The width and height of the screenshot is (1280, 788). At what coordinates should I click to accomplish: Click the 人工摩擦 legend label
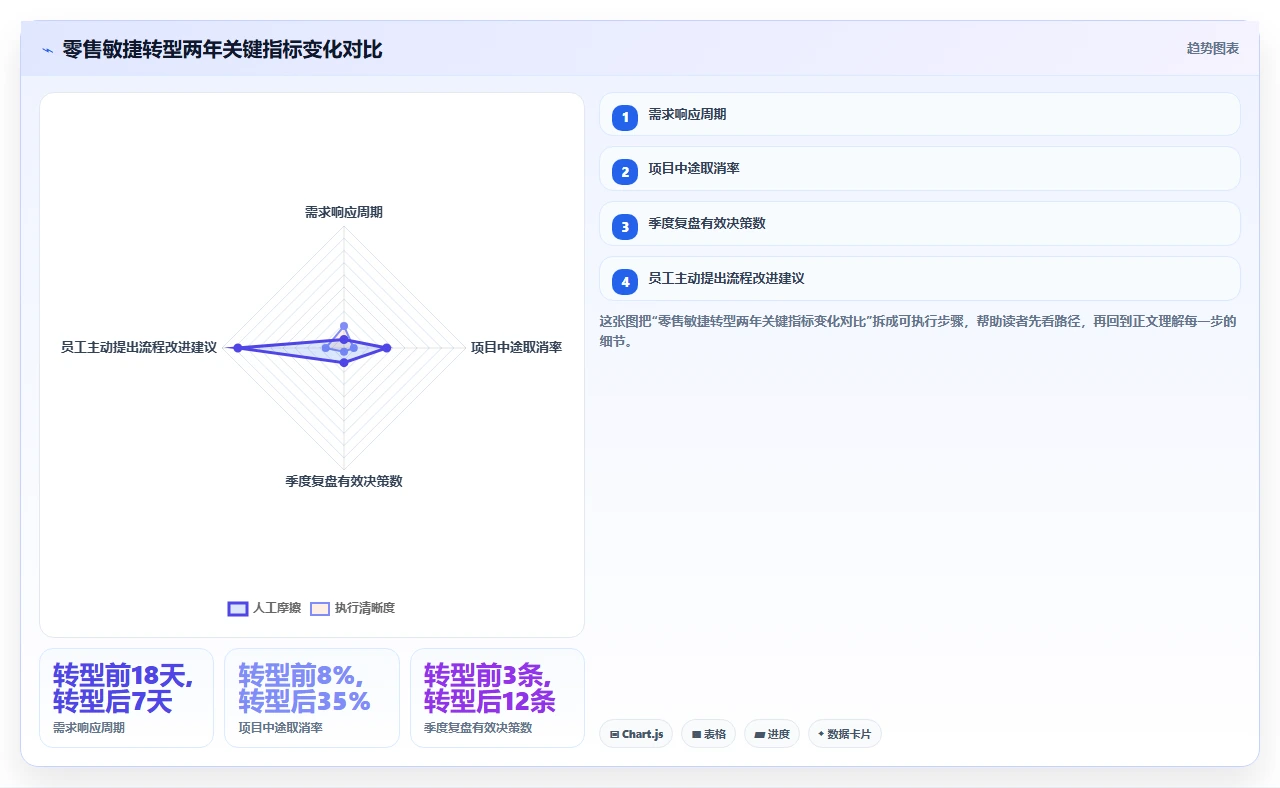coord(277,608)
